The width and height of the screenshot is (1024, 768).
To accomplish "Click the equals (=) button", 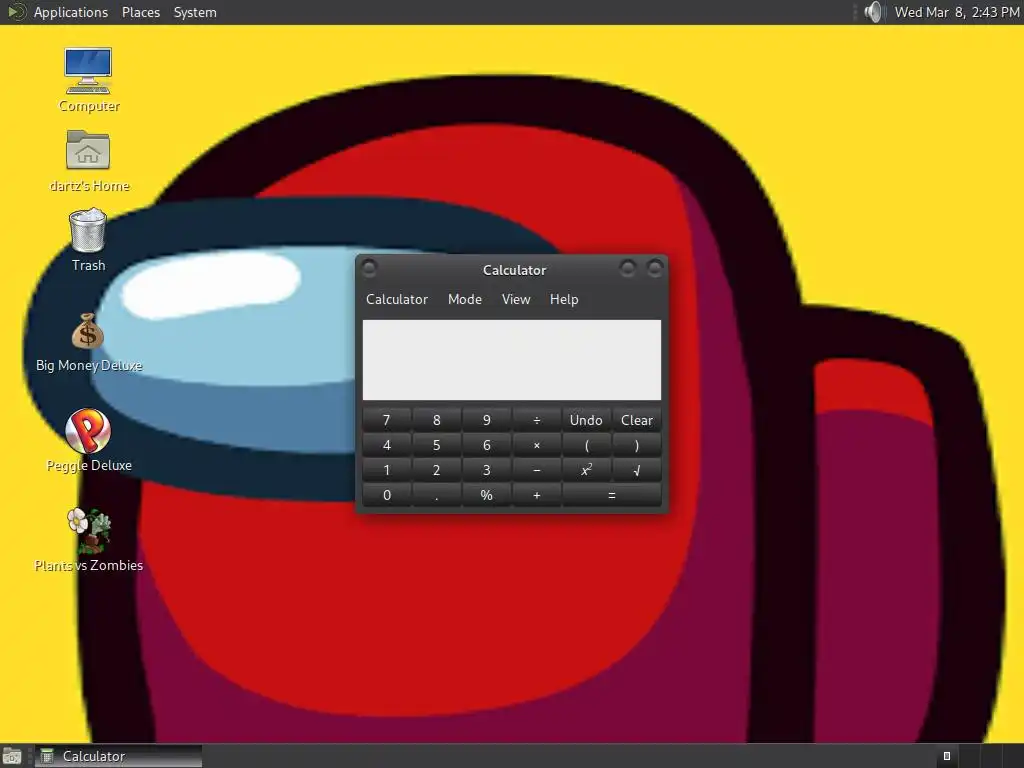I will 612,495.
